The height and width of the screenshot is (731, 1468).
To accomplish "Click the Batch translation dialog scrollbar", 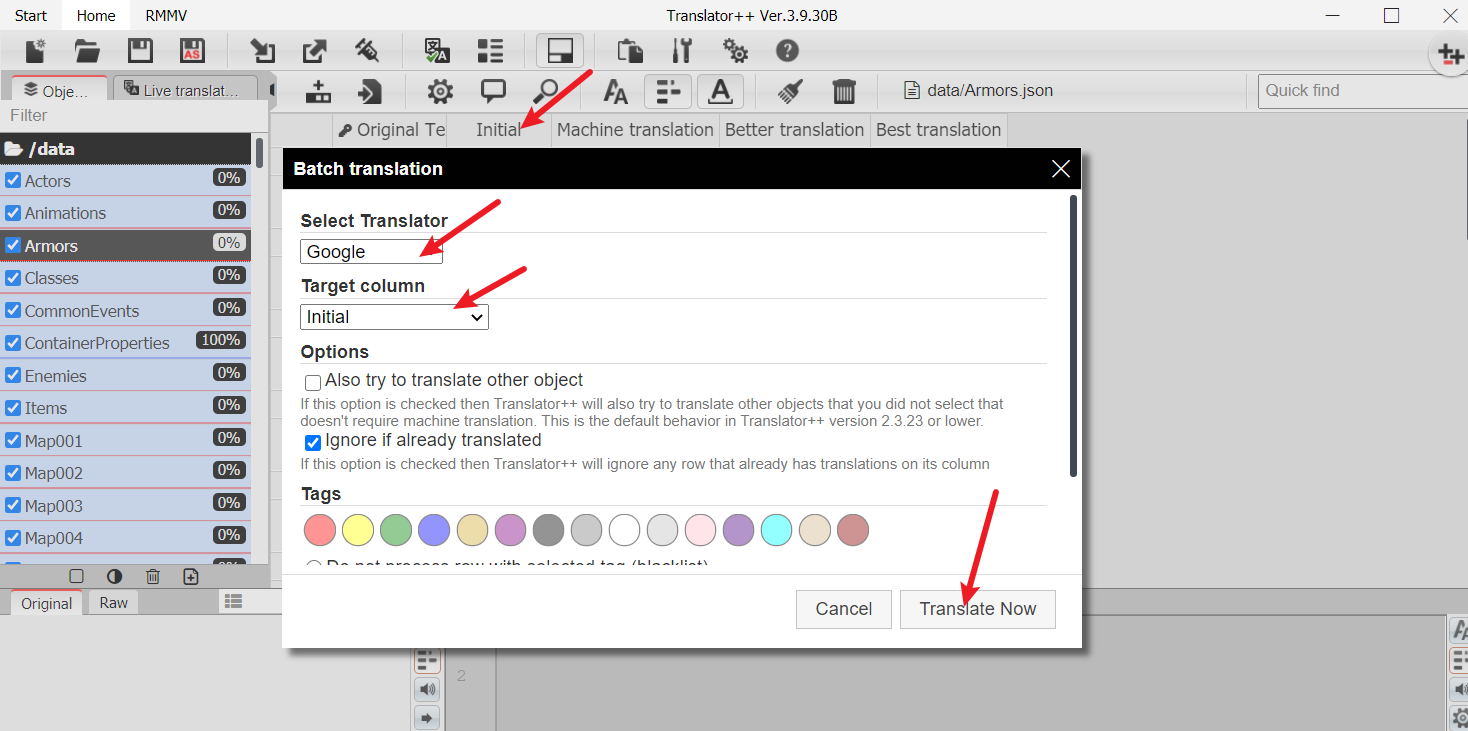I will point(1074,335).
